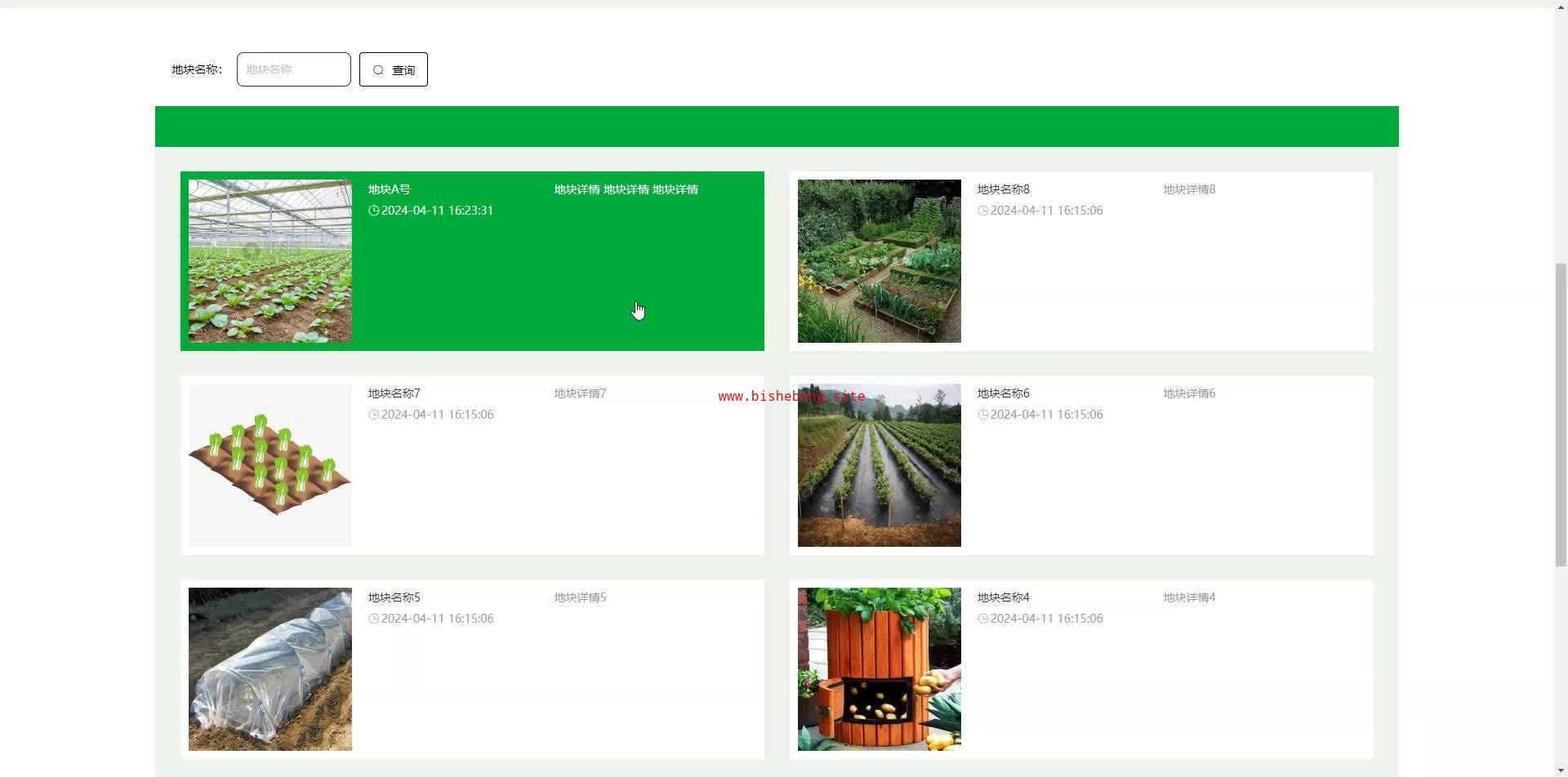Click the description text 地块详情4

[1190, 597]
